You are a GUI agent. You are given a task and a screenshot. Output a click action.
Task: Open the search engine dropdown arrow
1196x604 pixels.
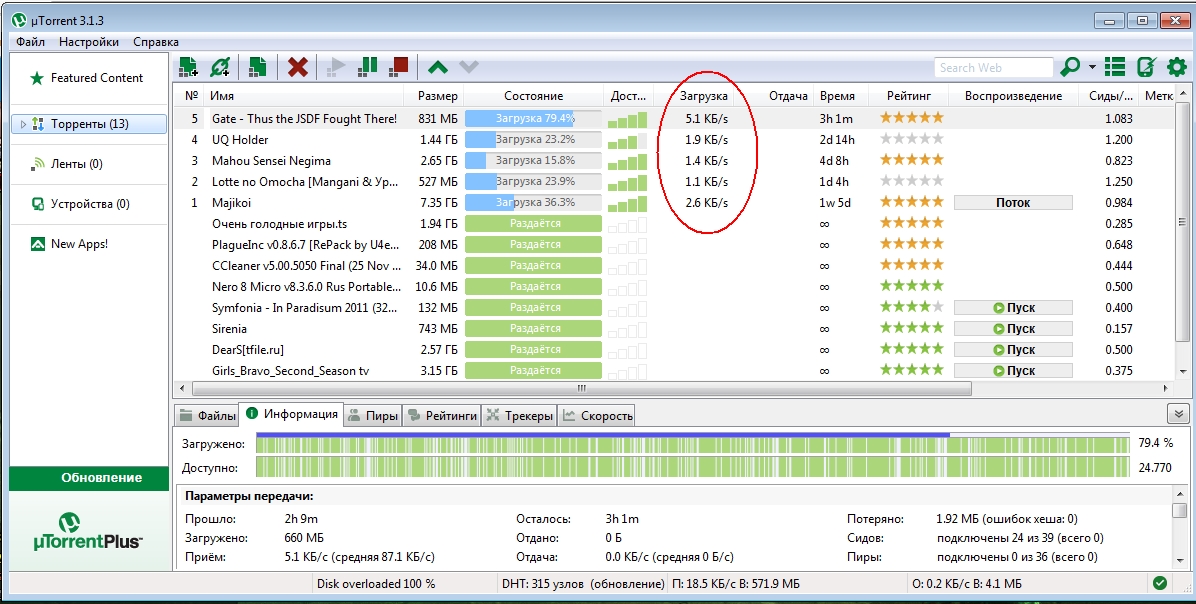coord(1092,67)
